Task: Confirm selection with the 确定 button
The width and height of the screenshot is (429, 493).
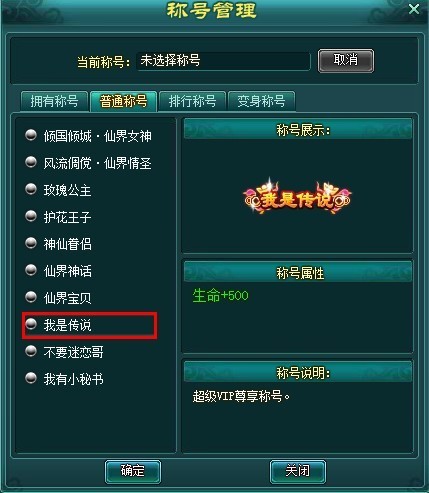Action: [133, 471]
